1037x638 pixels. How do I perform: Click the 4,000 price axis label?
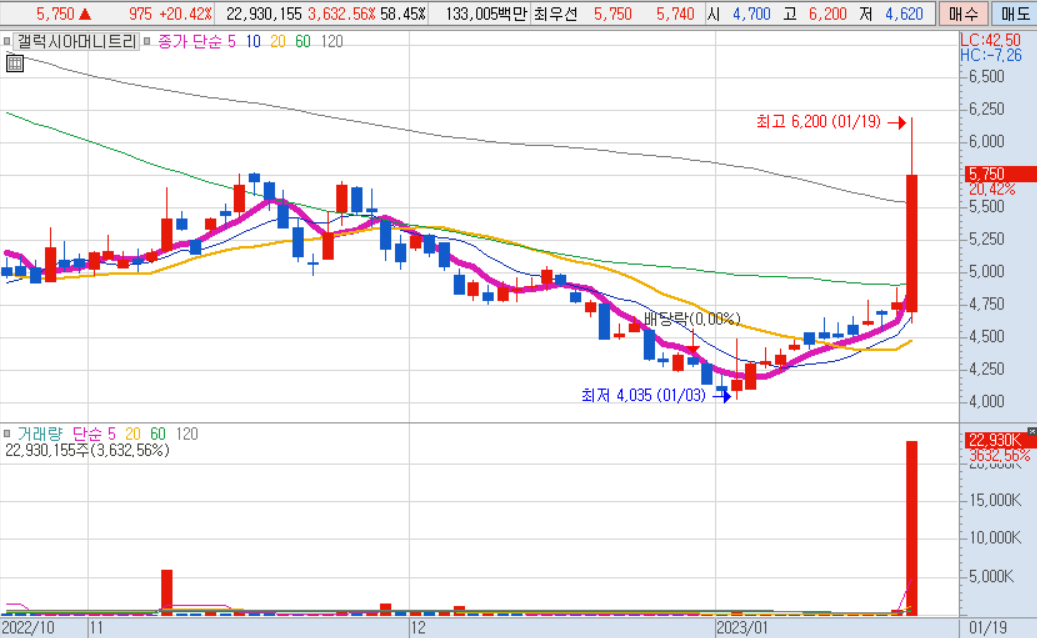click(987, 401)
